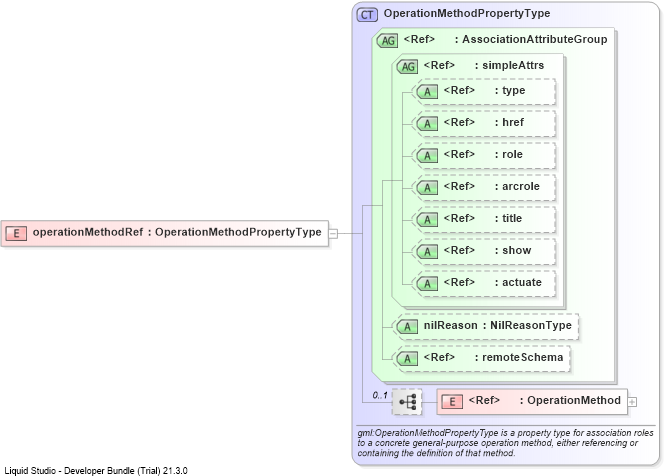664x476 pixels.
Task: Select the ': role' attribute label
Action: point(509,154)
